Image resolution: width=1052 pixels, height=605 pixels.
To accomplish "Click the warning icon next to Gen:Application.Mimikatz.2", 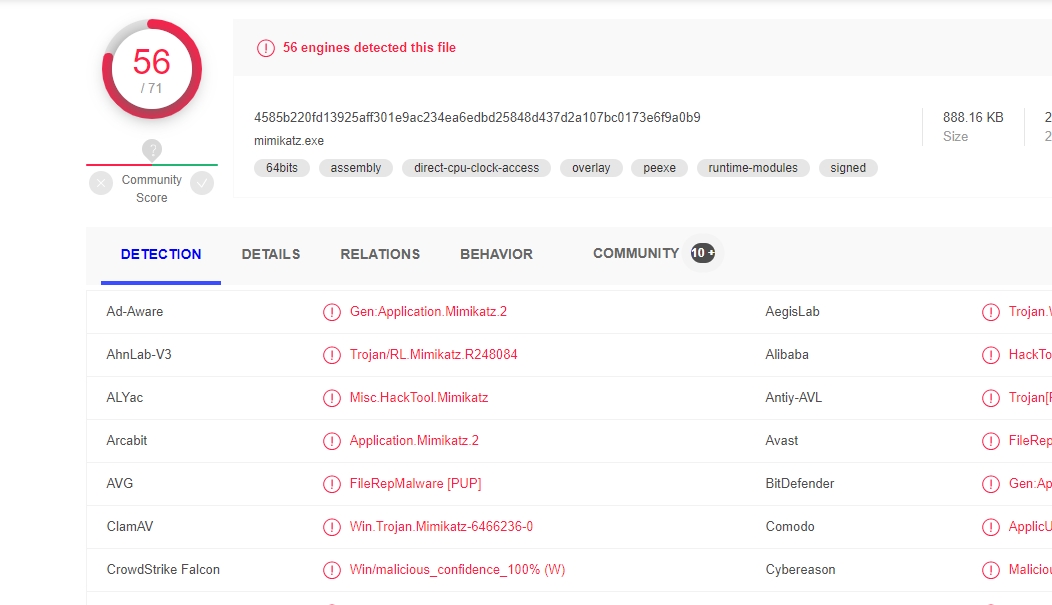I will point(332,312).
